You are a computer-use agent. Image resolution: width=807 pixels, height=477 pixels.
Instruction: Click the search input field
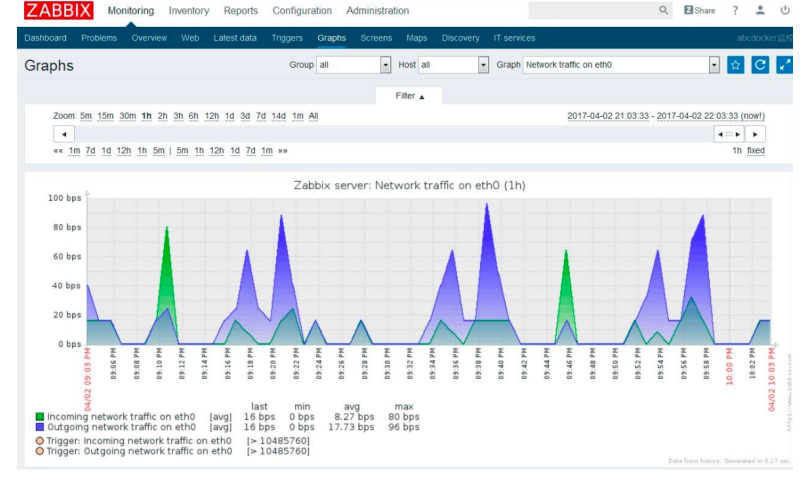click(593, 10)
